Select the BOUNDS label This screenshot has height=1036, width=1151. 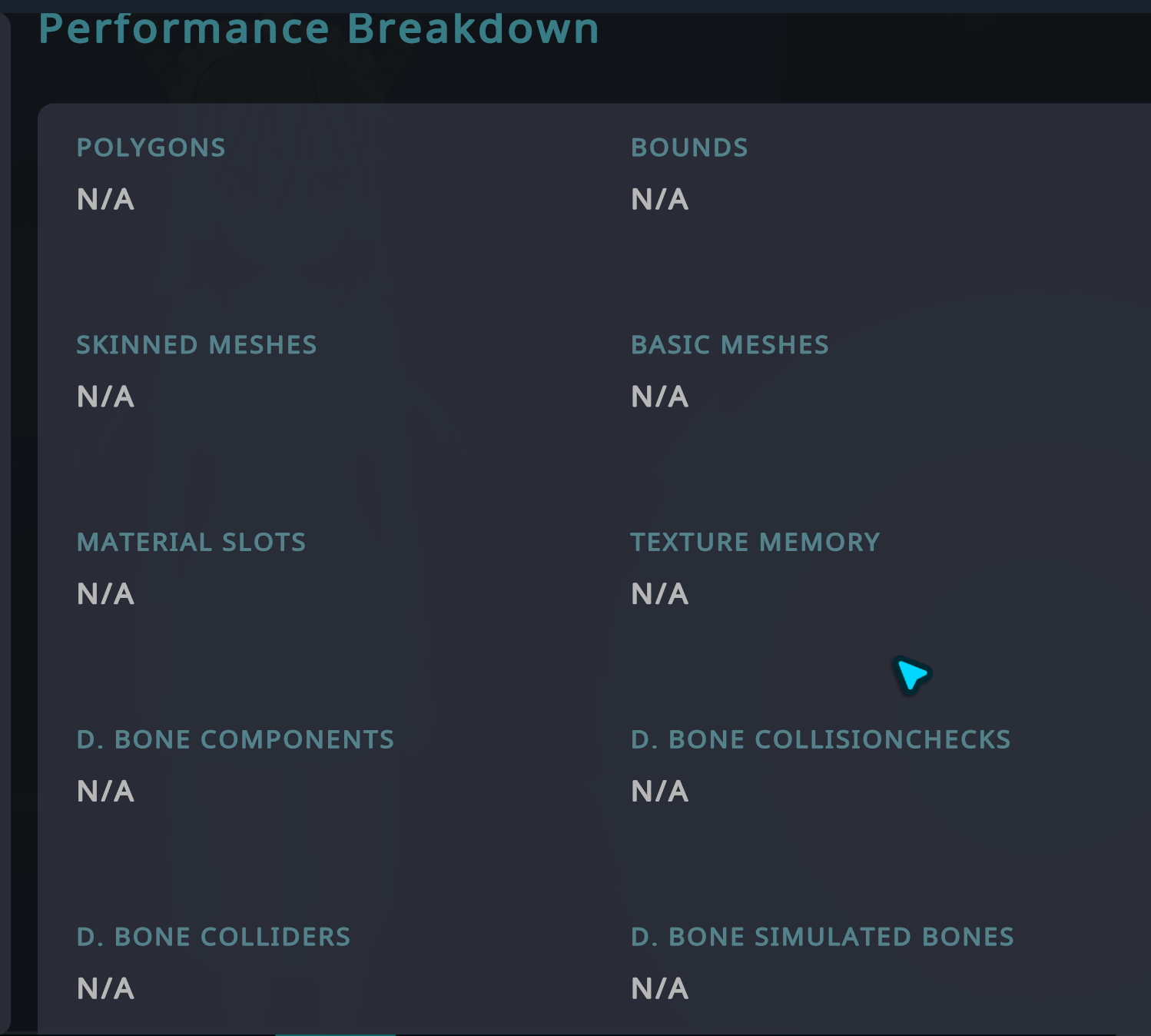click(689, 148)
